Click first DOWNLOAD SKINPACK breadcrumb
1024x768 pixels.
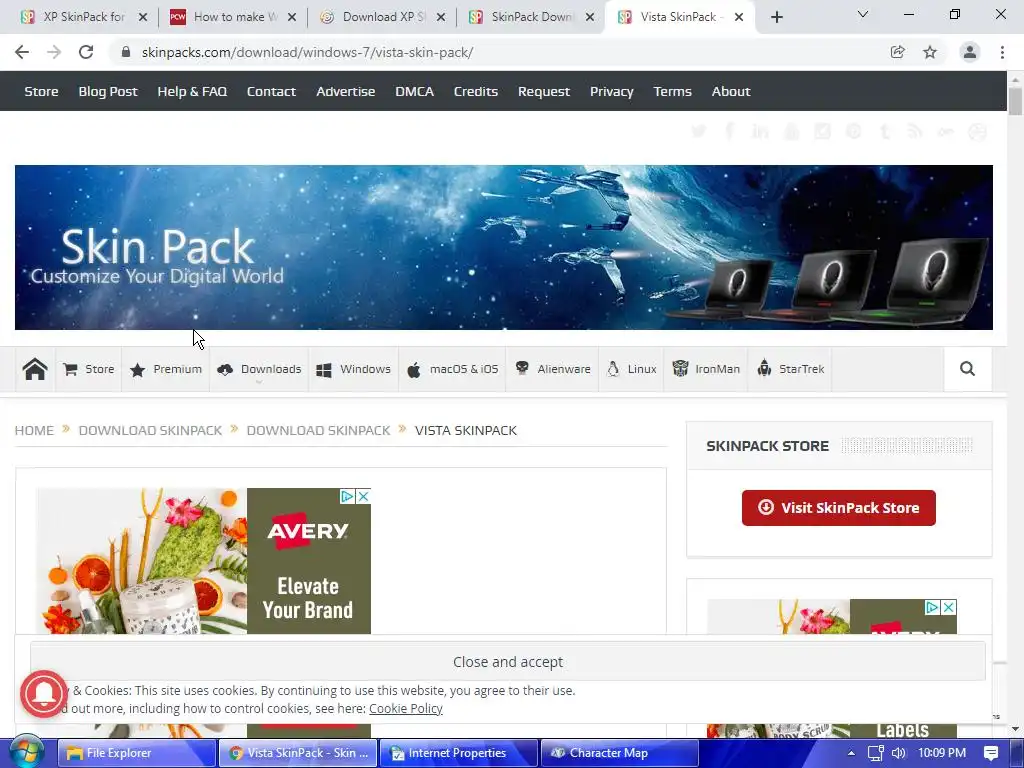[150, 430]
